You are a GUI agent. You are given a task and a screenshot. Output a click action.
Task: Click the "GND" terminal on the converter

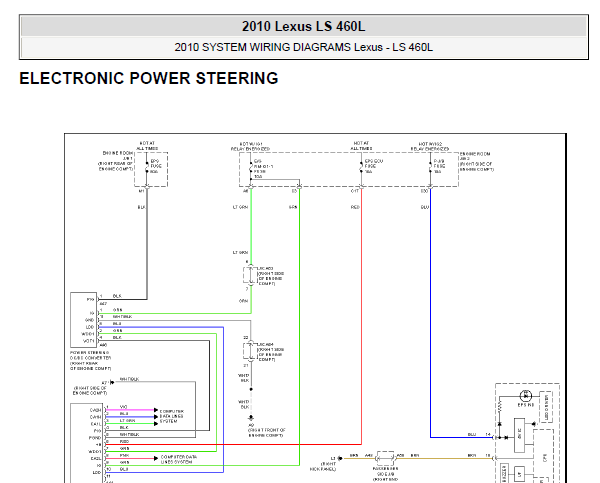pos(90,320)
